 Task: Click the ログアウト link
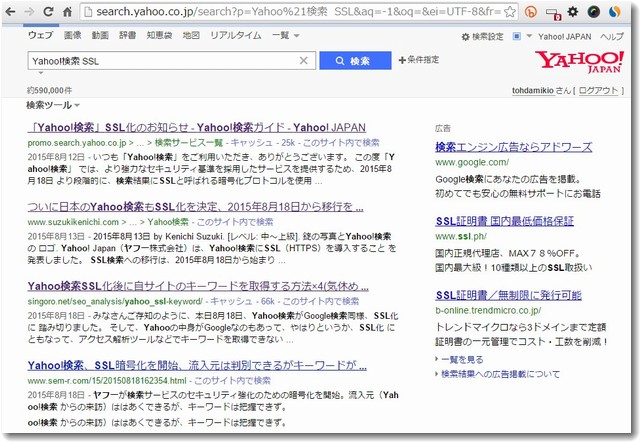(x=598, y=91)
